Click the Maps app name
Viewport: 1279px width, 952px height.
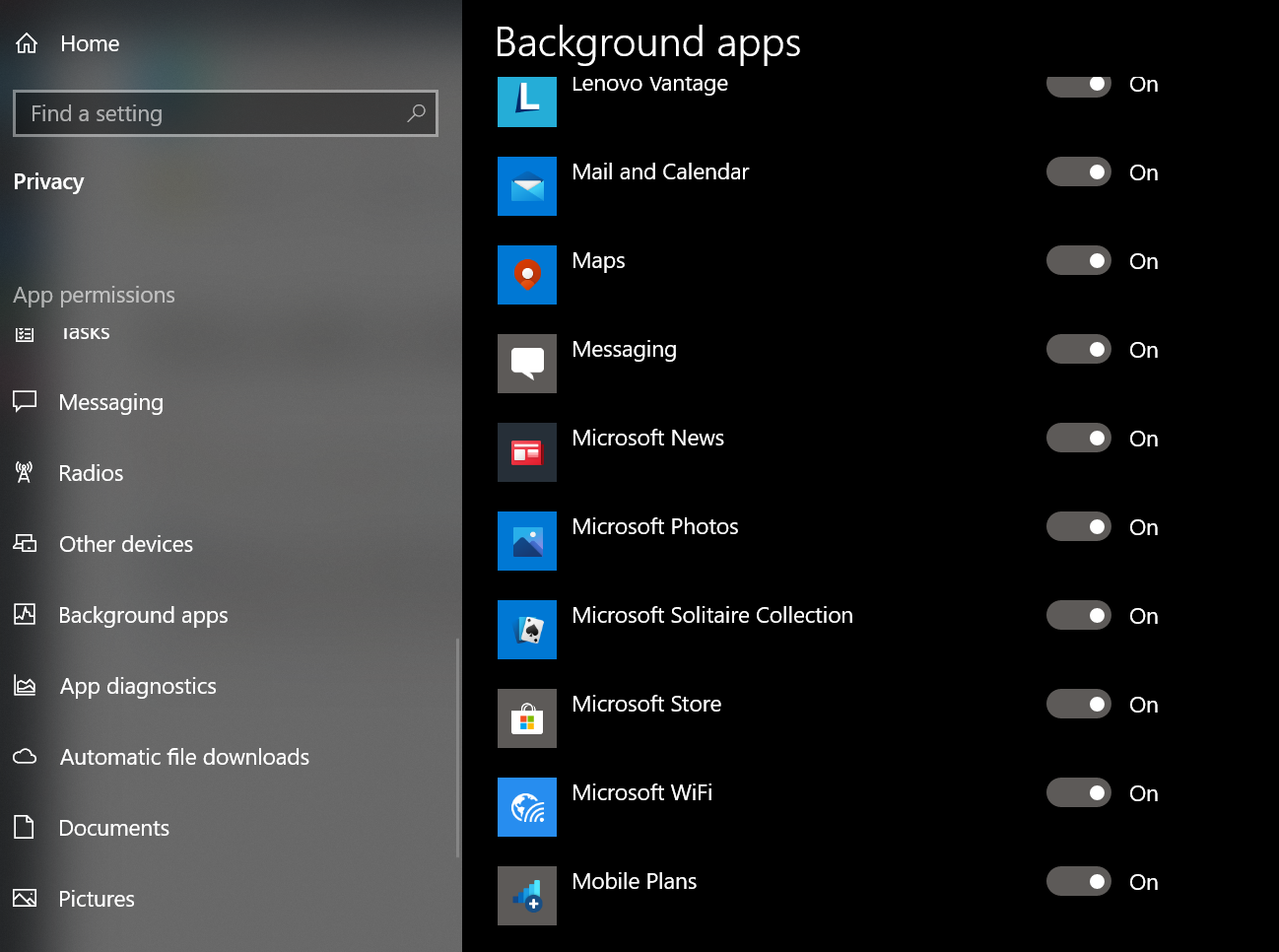coord(599,261)
